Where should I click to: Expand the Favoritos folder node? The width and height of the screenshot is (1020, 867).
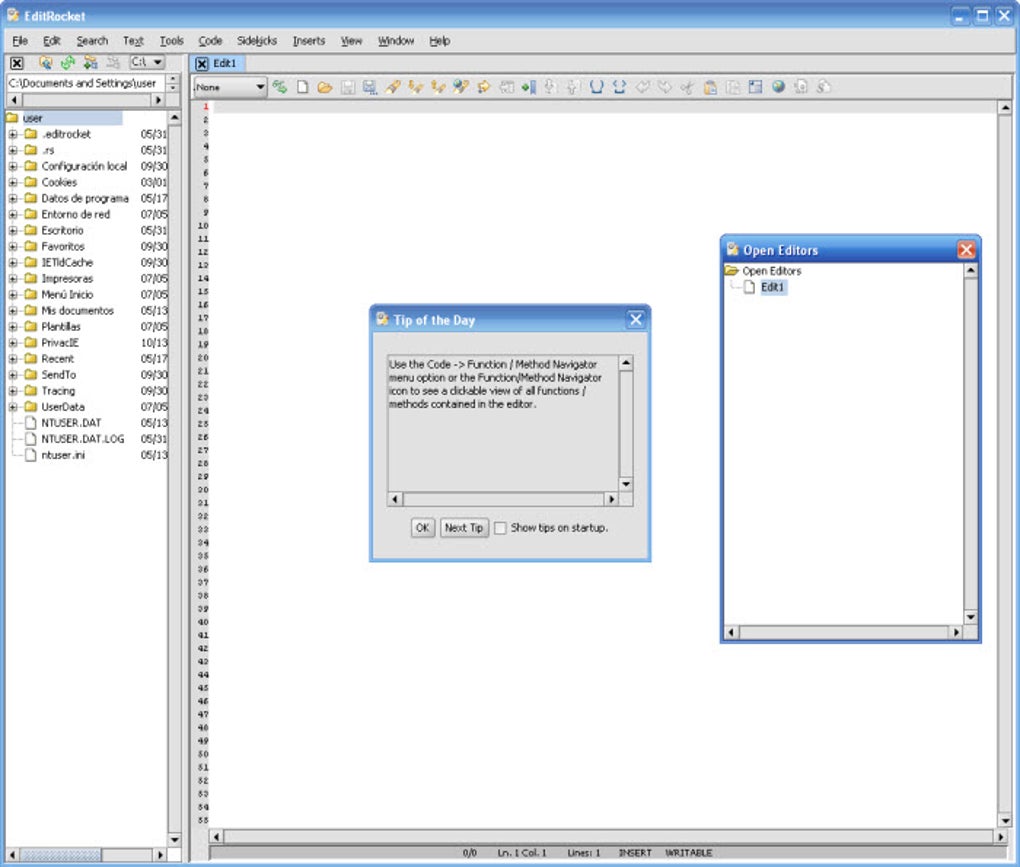coord(13,247)
